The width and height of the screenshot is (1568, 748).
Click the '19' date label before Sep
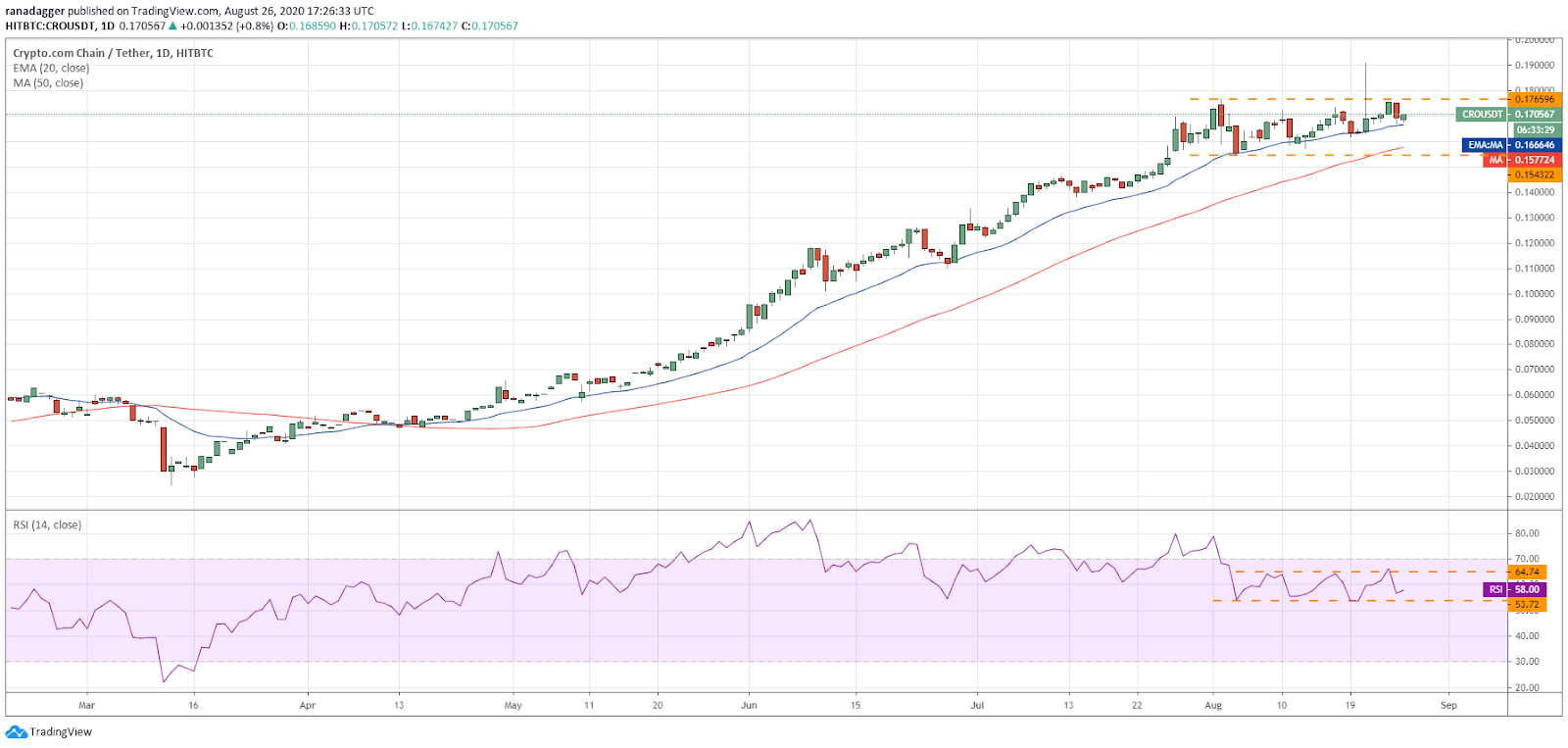(1350, 706)
